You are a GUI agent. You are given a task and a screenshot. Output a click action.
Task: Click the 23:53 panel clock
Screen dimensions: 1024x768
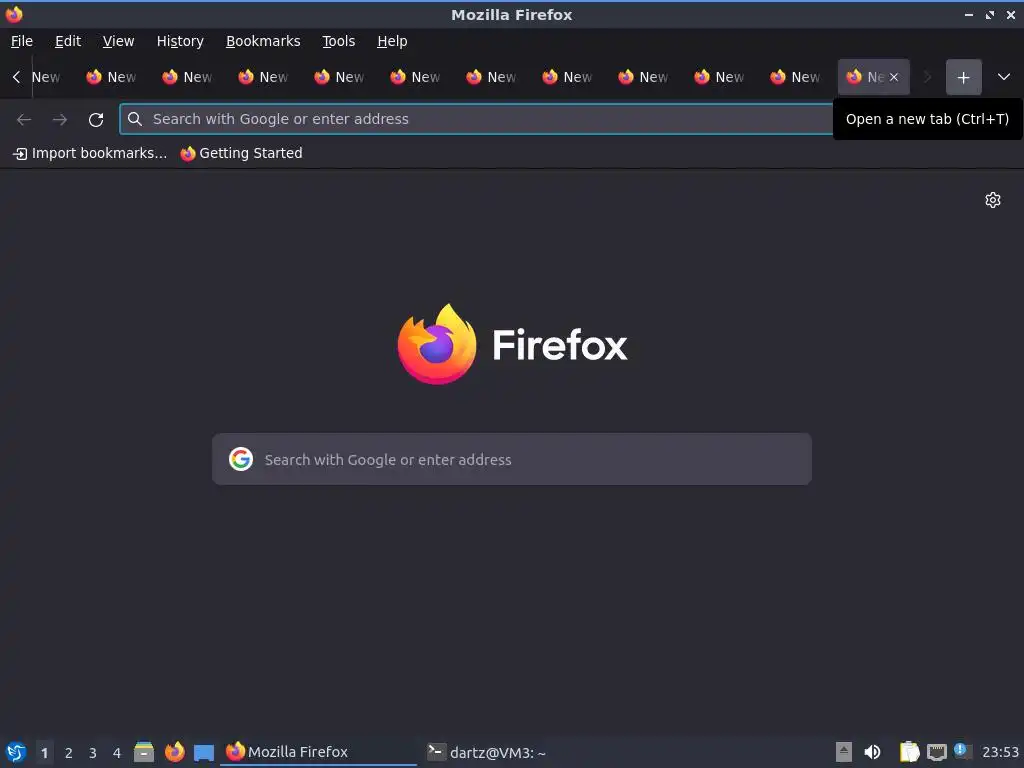coord(1000,752)
